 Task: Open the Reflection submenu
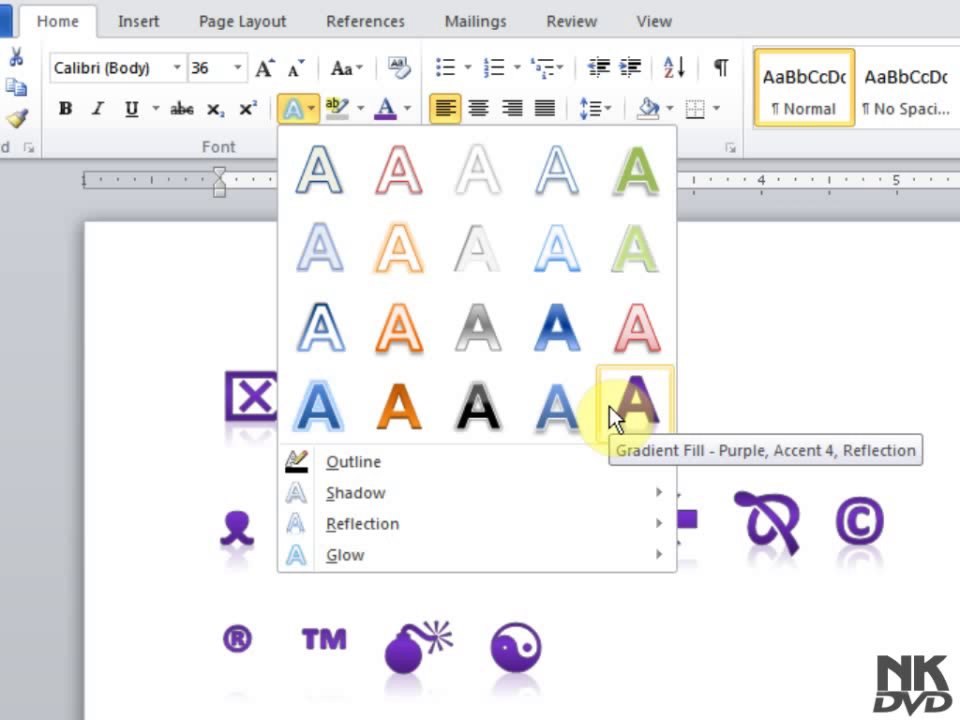[478, 524]
